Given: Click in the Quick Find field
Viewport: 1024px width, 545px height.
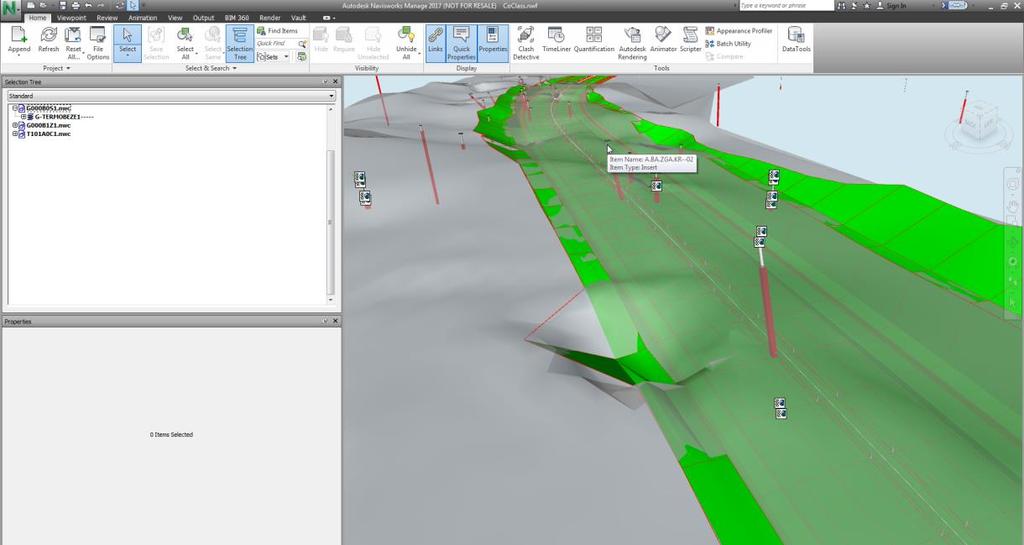Looking at the screenshot, I should coord(277,44).
